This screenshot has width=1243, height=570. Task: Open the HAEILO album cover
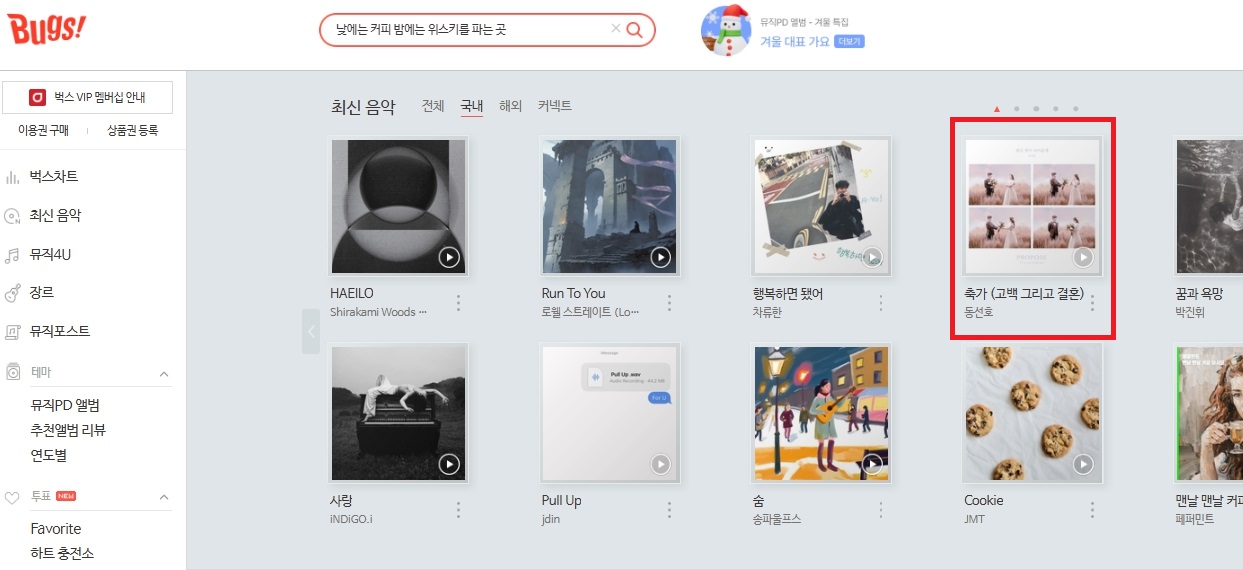(399, 206)
